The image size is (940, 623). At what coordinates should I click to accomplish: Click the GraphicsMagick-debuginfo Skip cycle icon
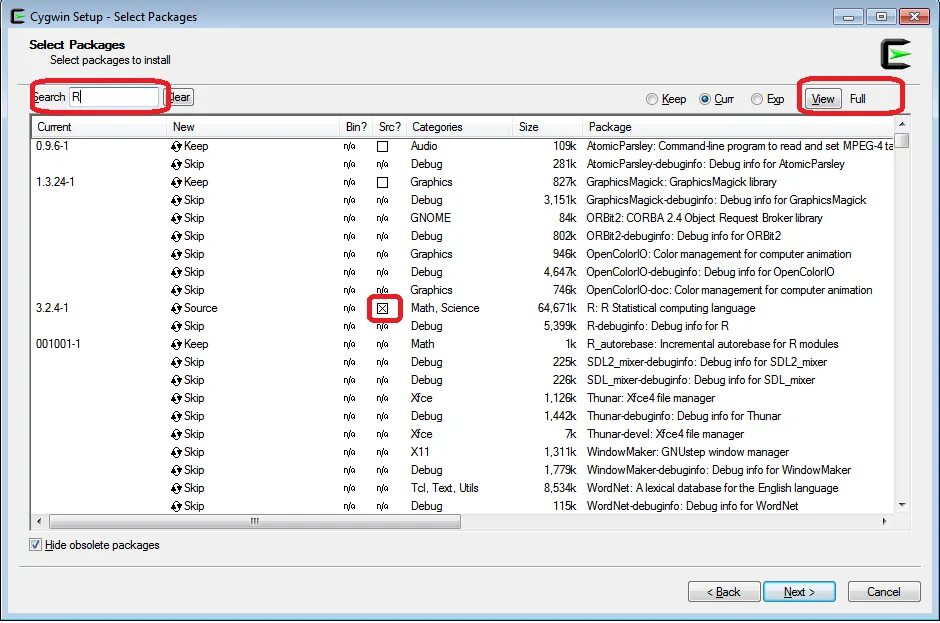click(176, 200)
